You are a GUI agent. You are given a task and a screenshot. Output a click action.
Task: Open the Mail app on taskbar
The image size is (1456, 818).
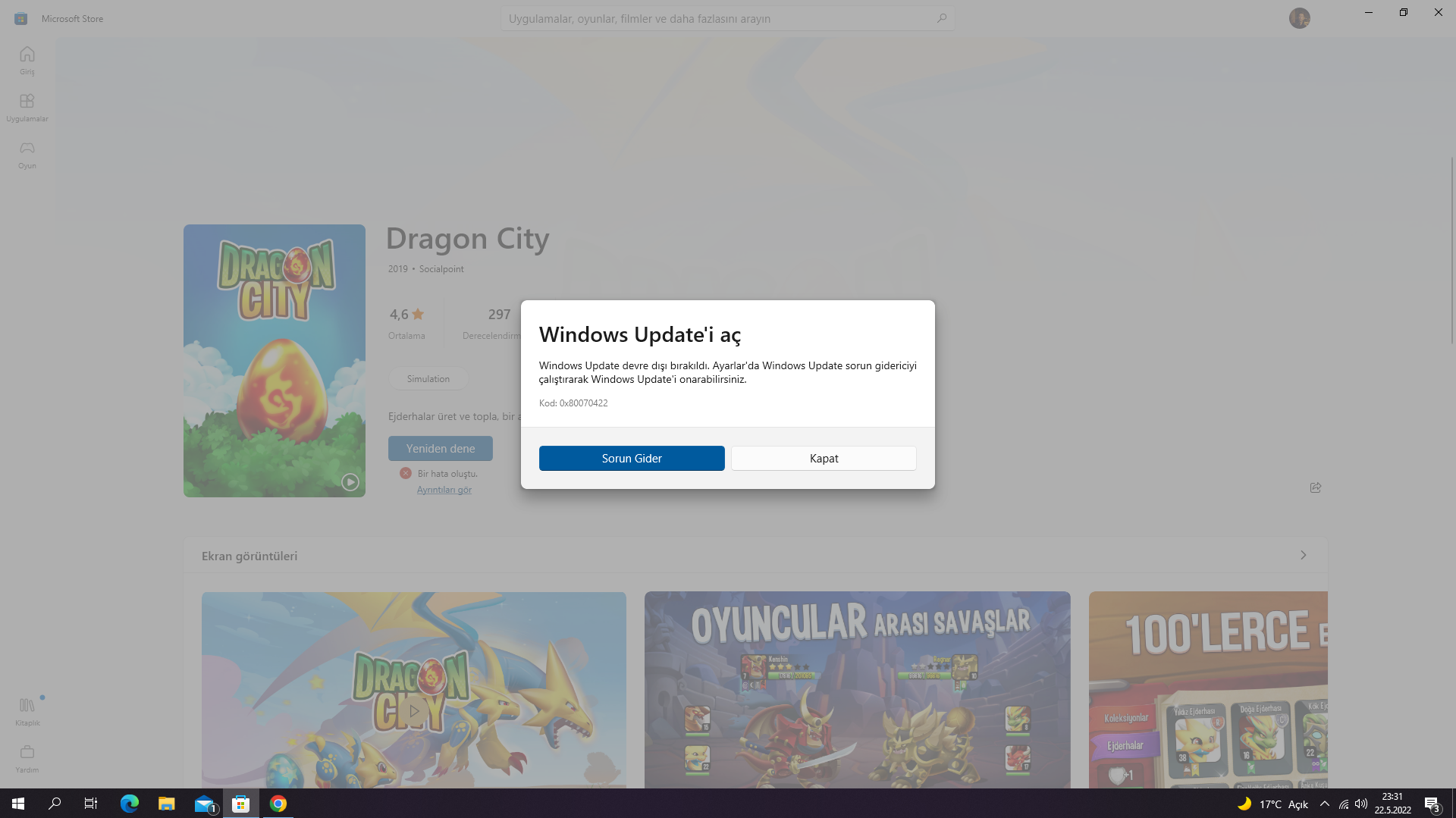204,804
